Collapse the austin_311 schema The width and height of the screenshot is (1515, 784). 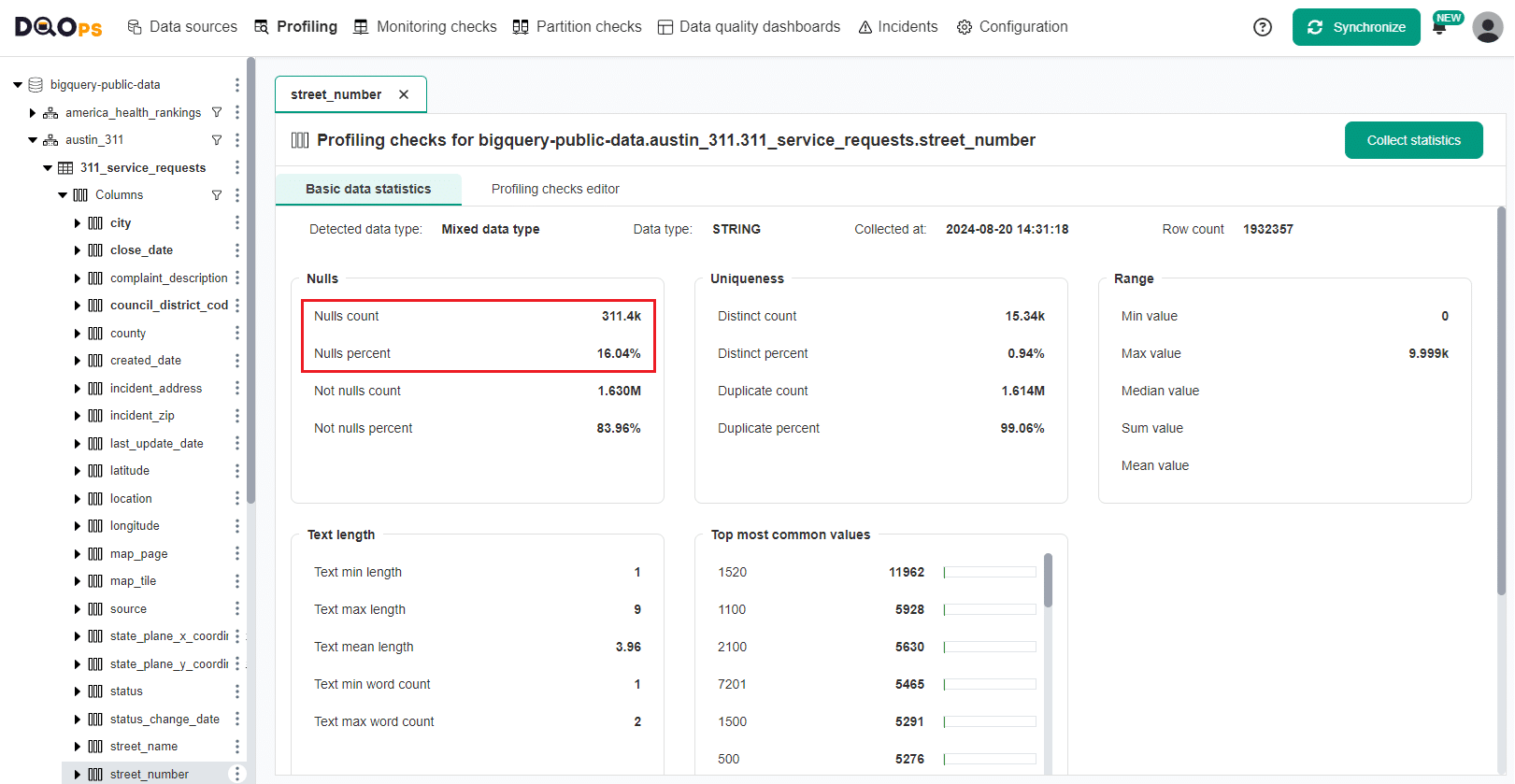[33, 140]
